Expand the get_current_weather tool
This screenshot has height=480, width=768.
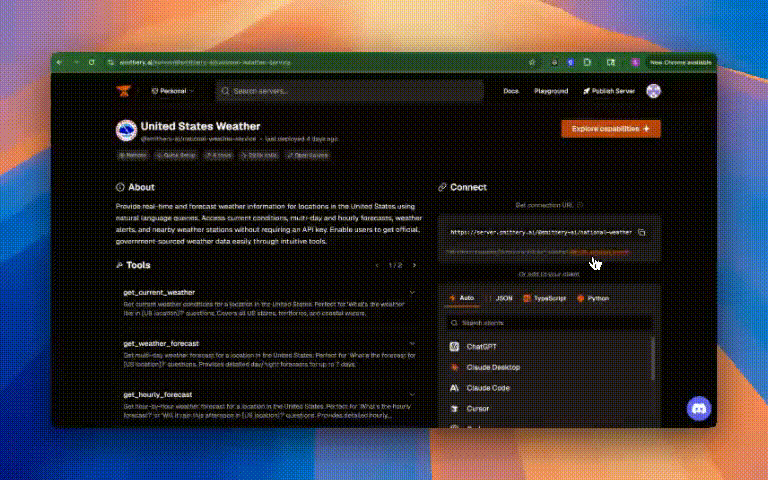[412, 292]
